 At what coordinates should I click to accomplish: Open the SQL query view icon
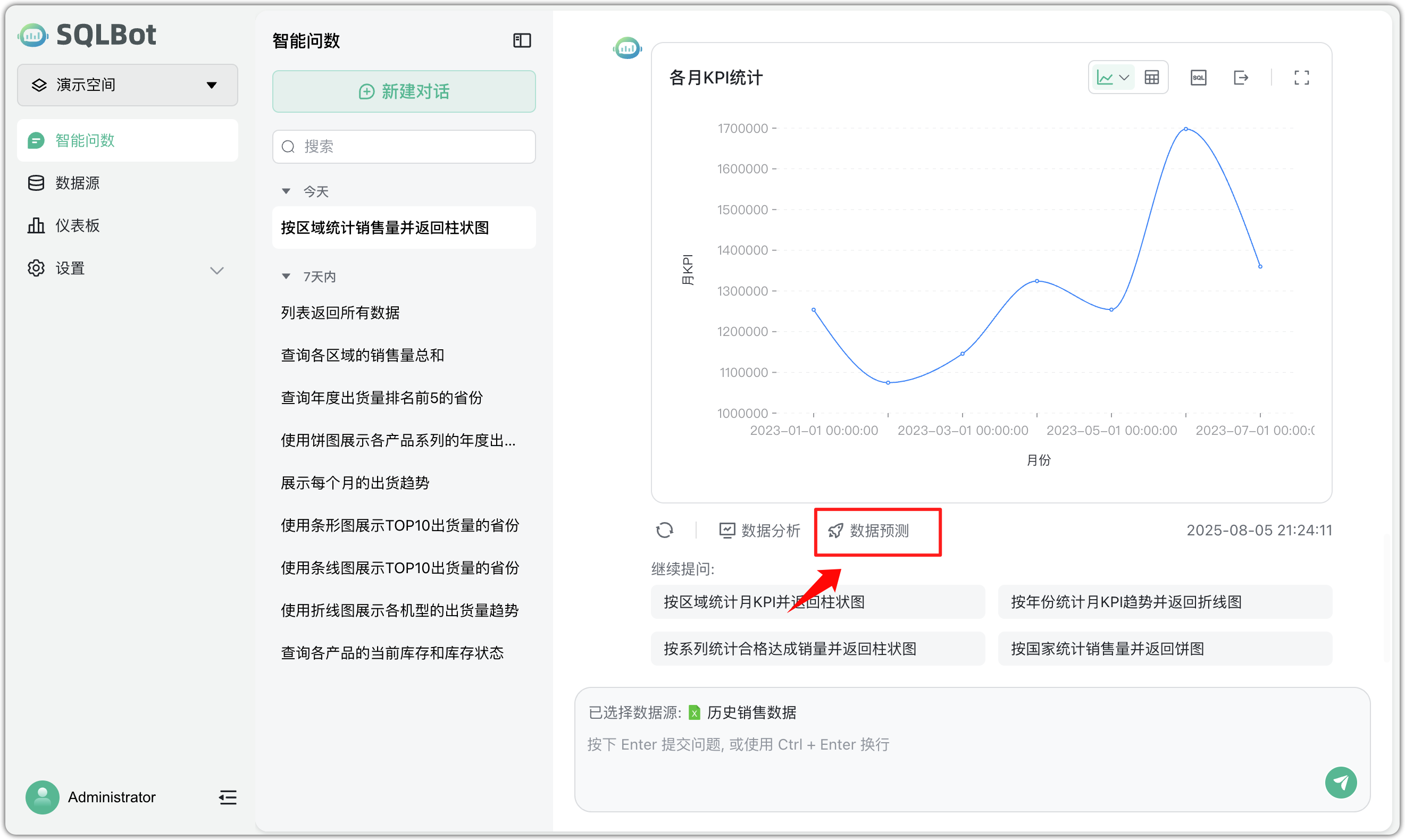click(x=1198, y=77)
